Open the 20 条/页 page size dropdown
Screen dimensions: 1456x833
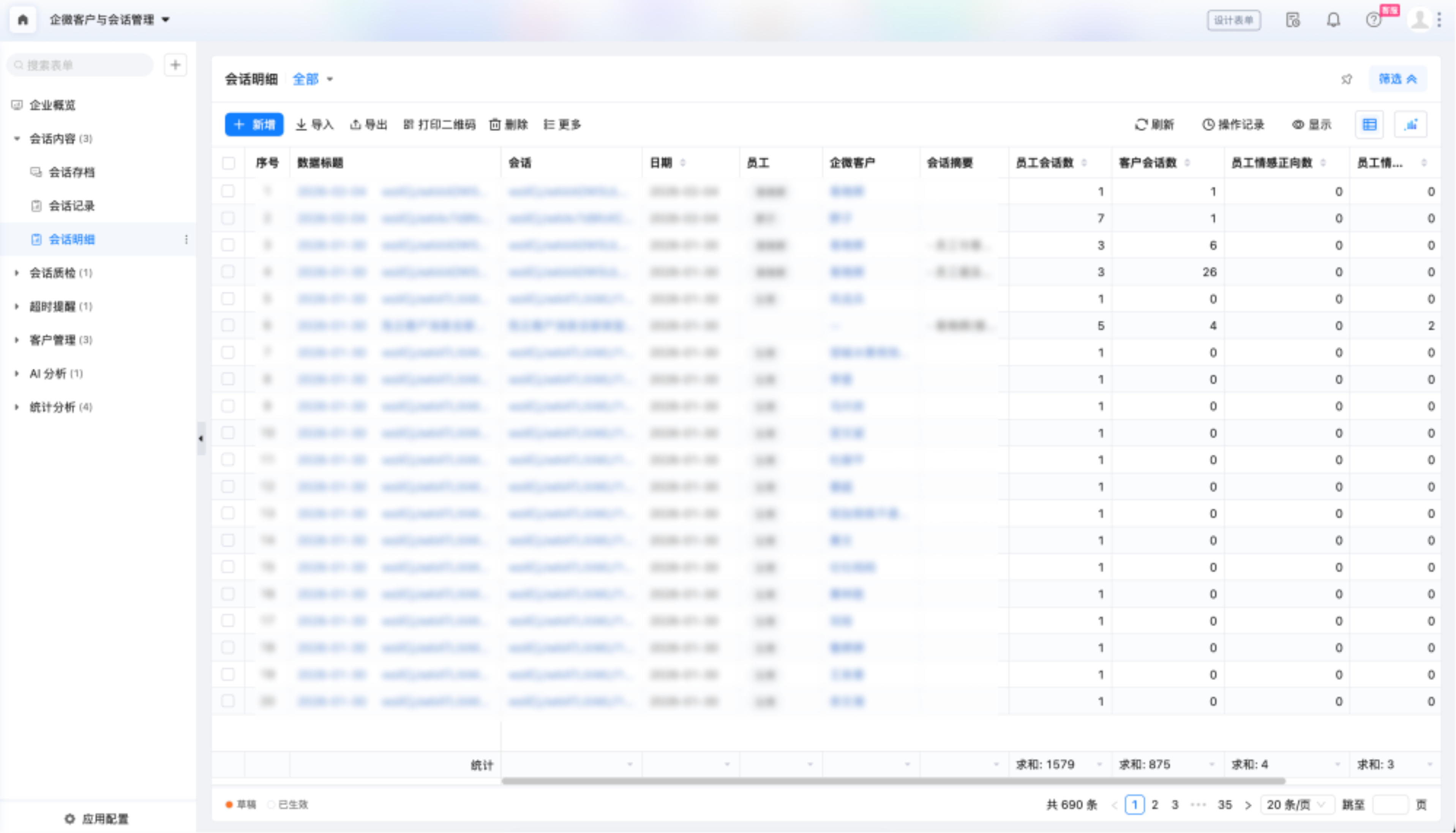(1296, 805)
